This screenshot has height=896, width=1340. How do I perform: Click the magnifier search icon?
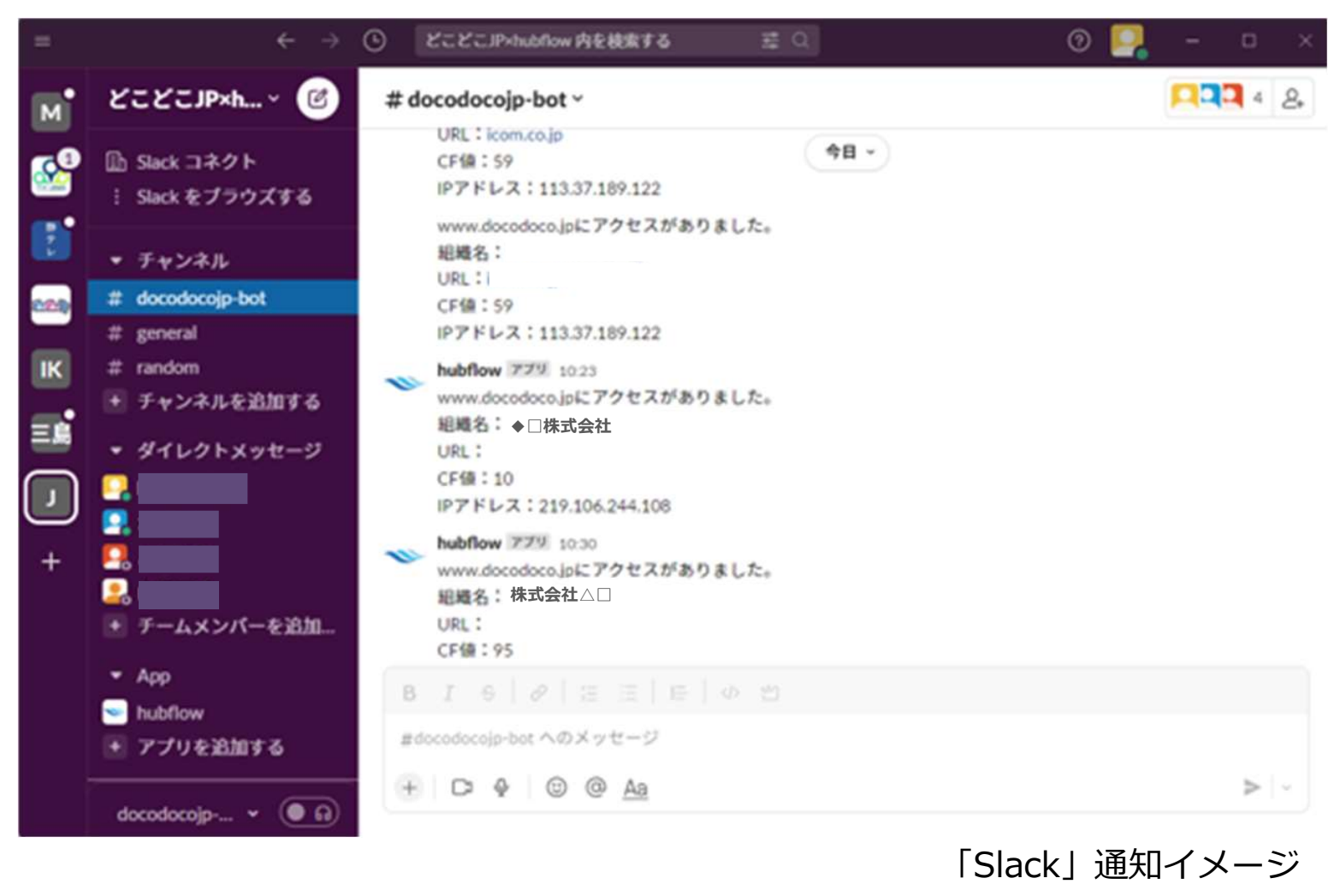[801, 40]
